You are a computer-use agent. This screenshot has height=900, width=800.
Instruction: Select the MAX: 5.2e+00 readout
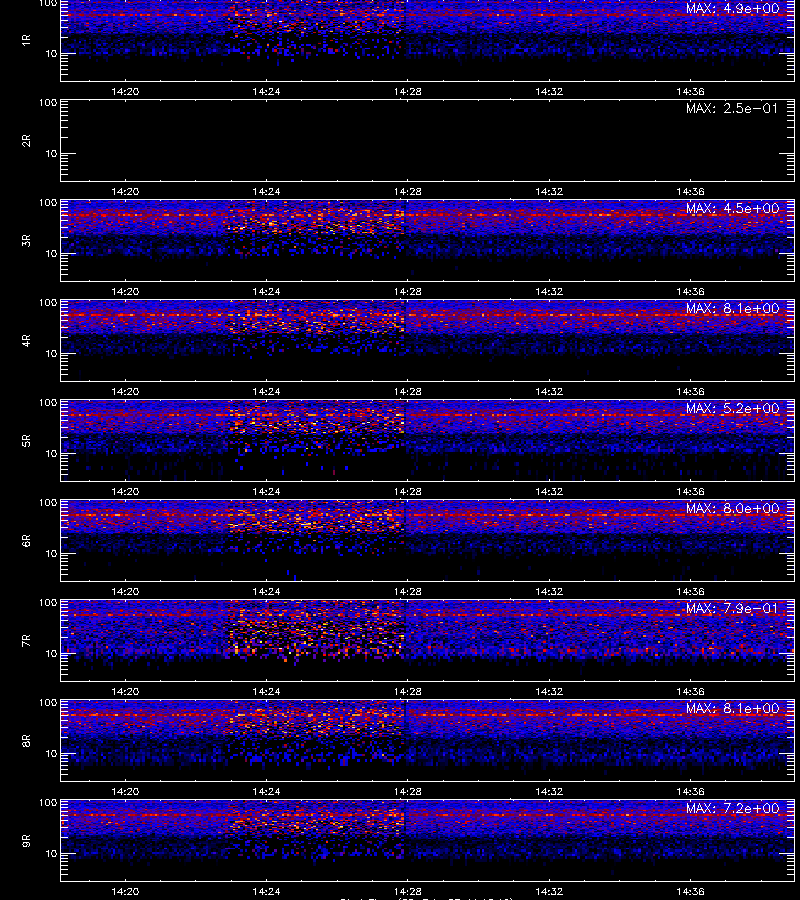pos(732,408)
